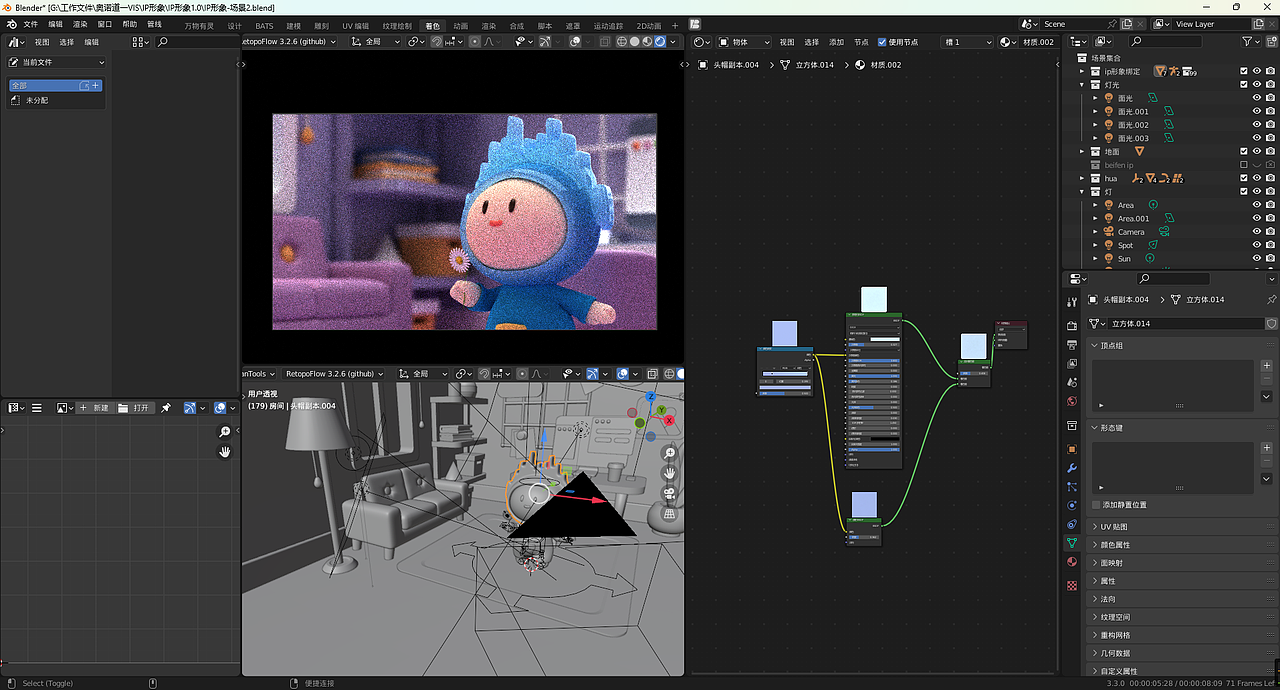Select 全部 asset catalog
This screenshot has height=690, width=1280.
tap(55, 86)
